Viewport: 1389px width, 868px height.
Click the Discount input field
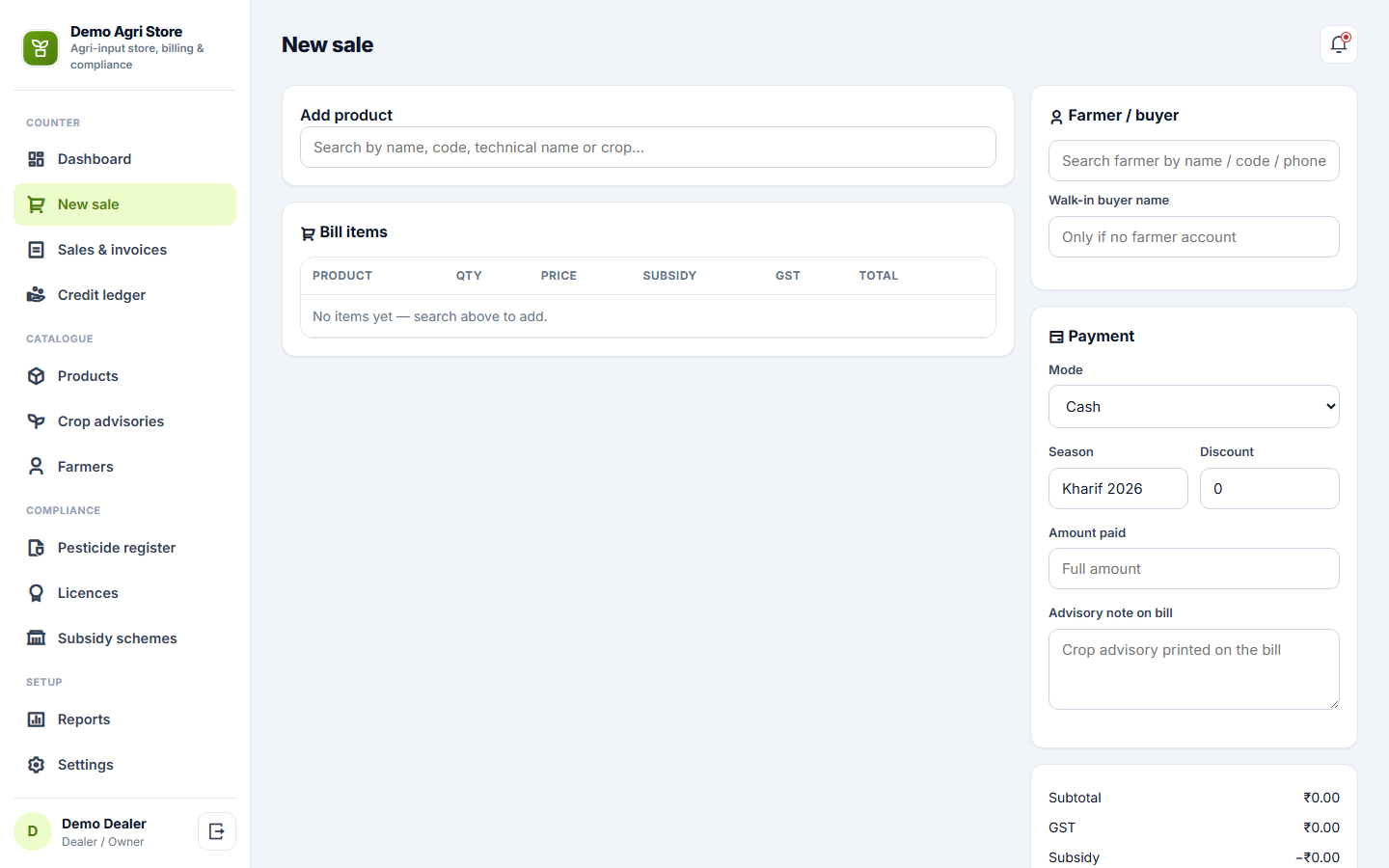pos(1269,489)
